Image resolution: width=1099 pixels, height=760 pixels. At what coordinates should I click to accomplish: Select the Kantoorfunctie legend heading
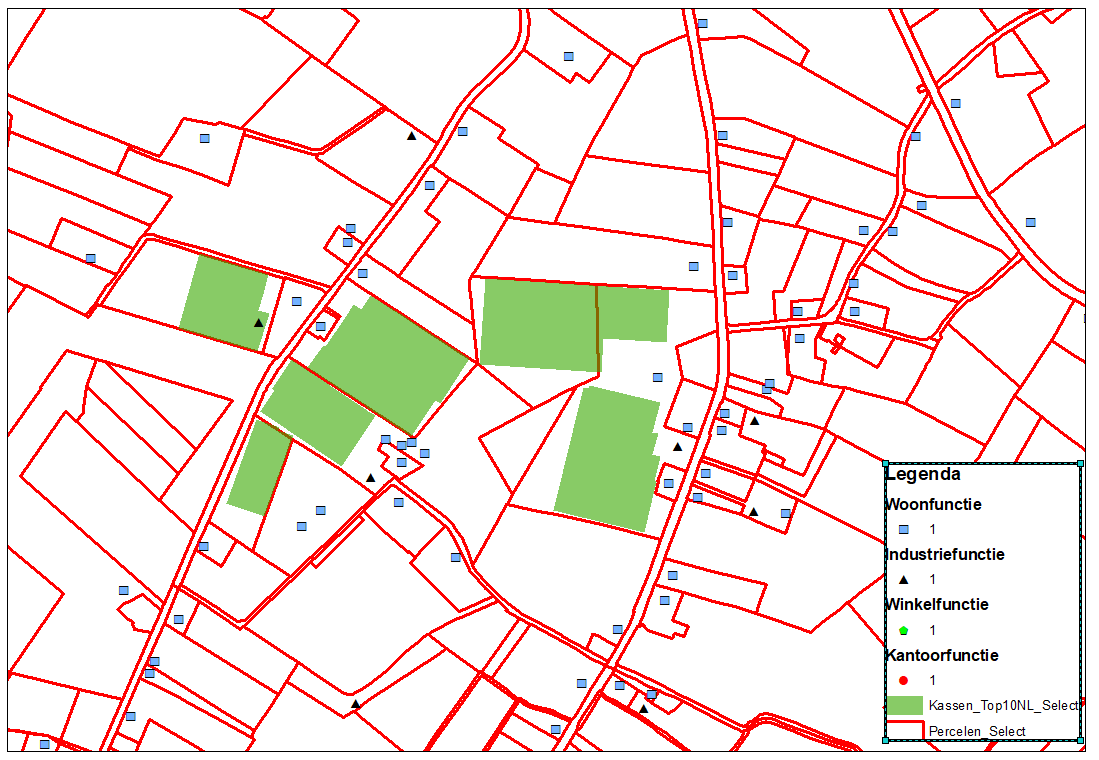click(x=942, y=656)
